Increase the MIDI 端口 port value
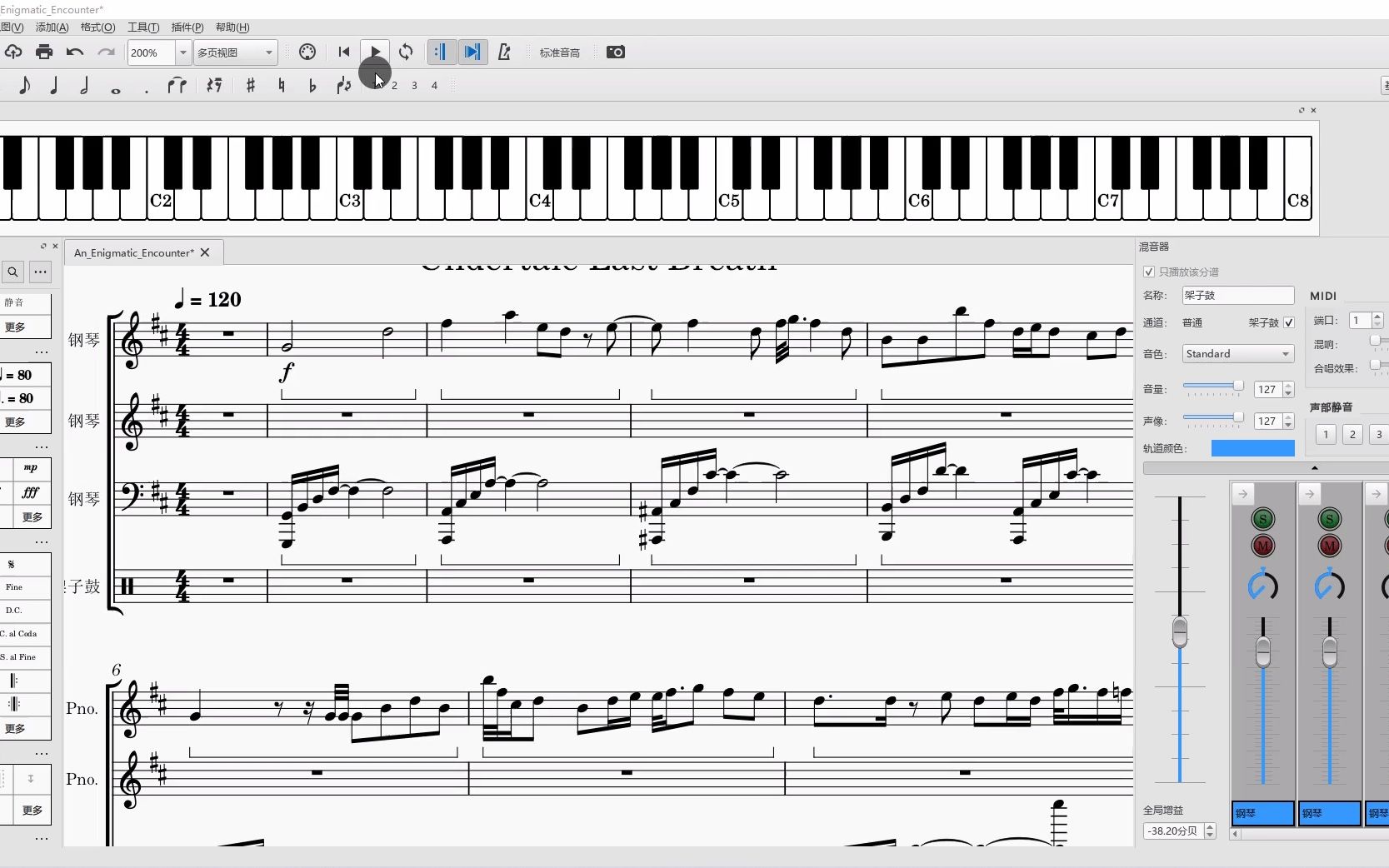This screenshot has width=1389, height=868. 1377,317
